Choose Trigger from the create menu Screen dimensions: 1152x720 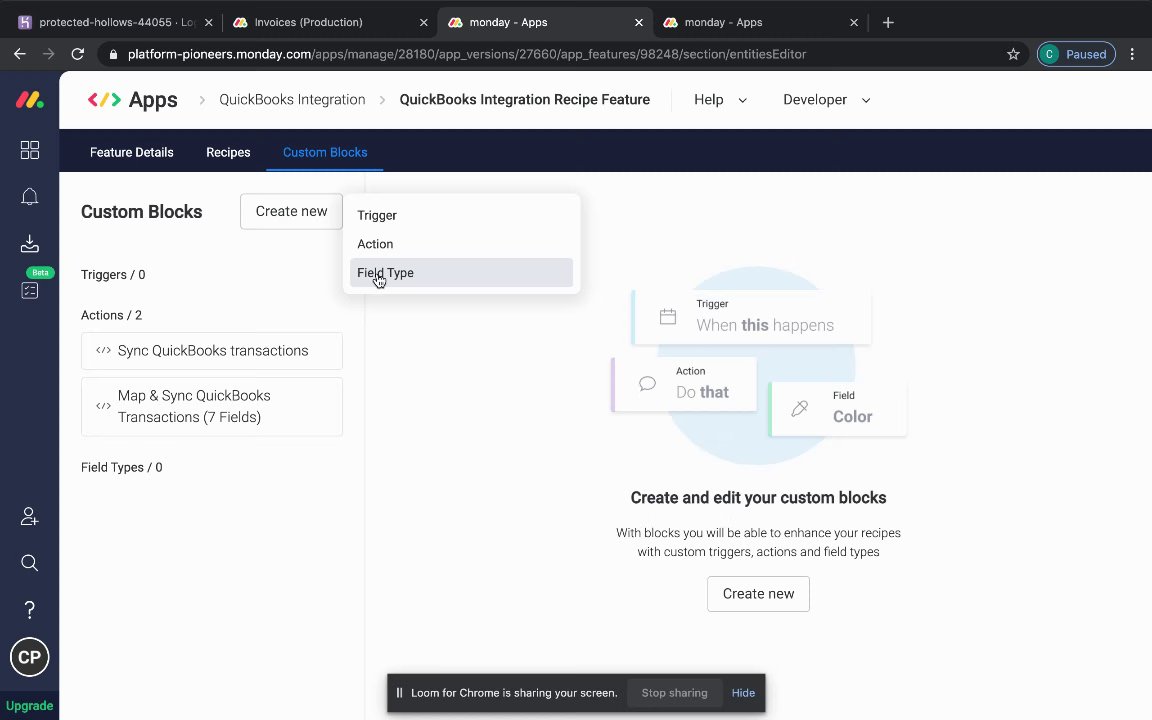(x=461, y=215)
